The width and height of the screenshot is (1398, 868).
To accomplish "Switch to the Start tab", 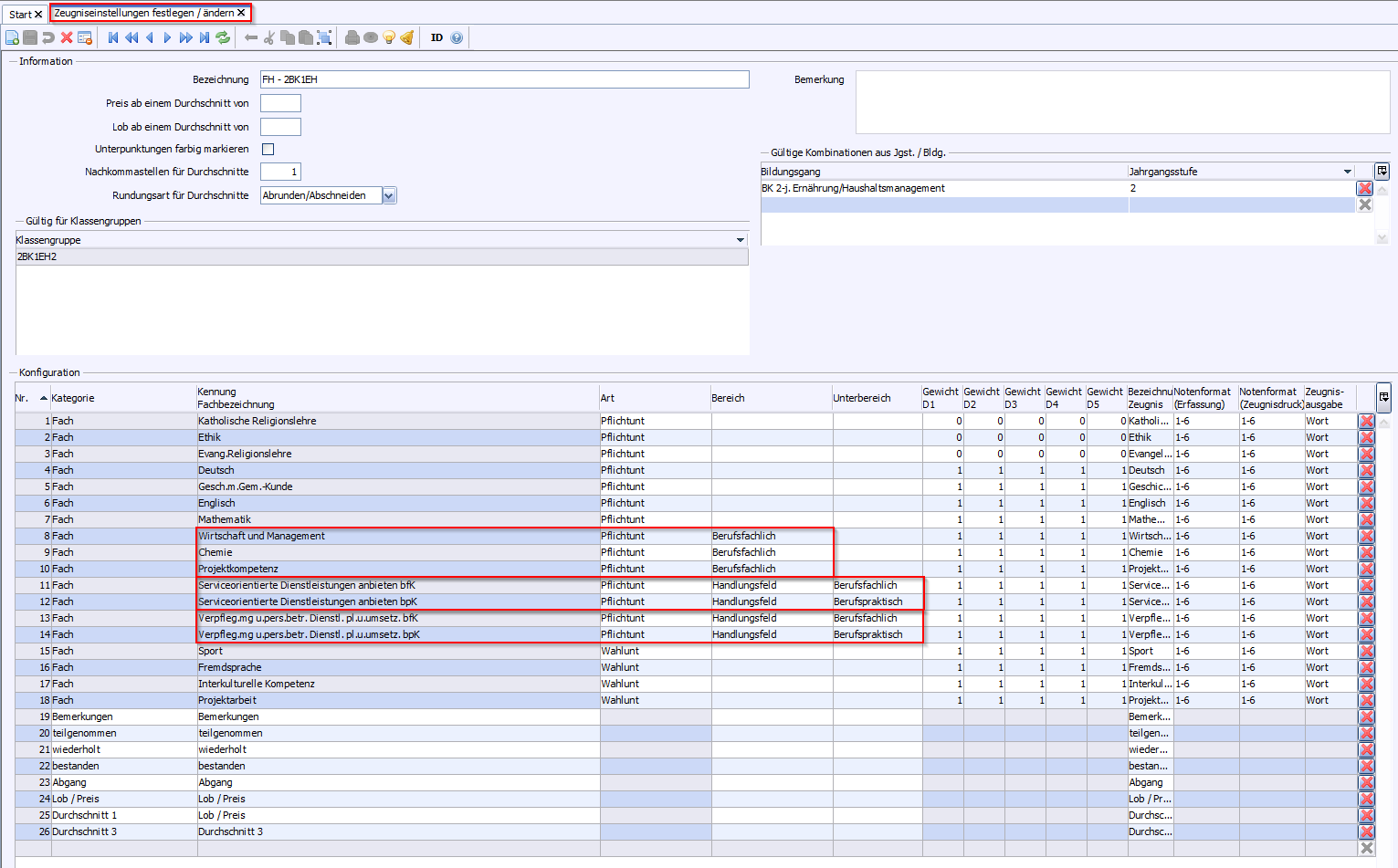I will 20,15.
